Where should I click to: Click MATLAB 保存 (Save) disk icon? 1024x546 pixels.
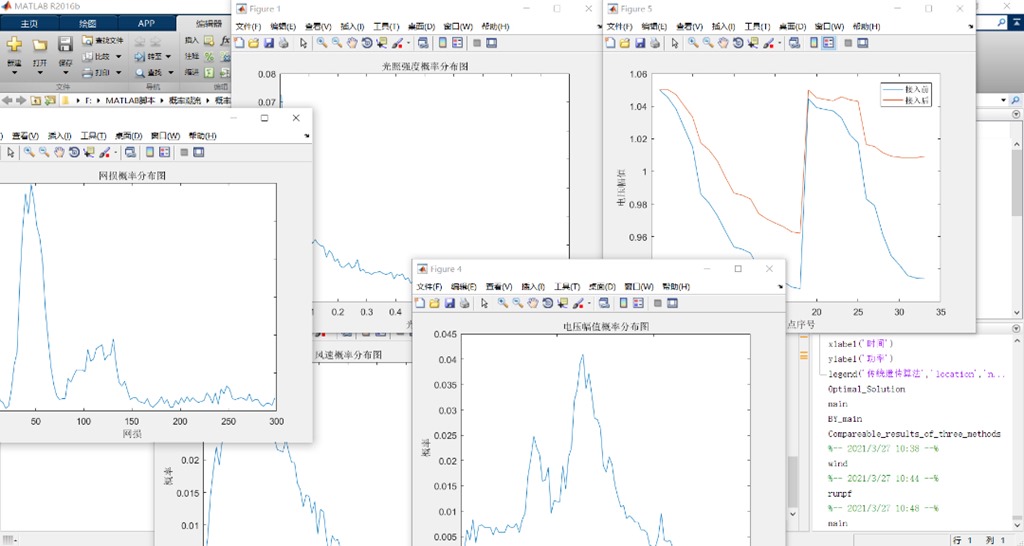(65, 44)
